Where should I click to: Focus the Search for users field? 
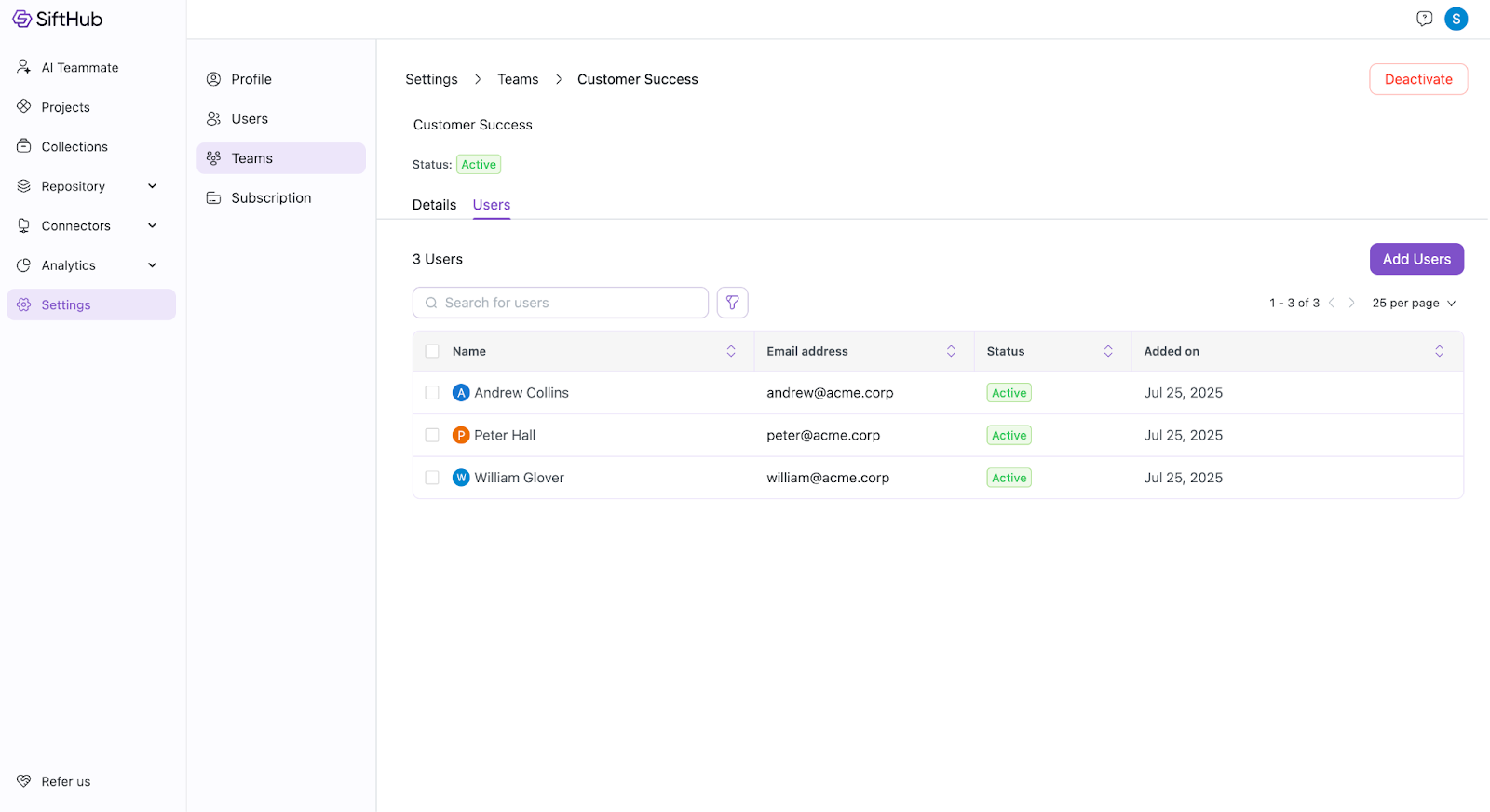568,303
